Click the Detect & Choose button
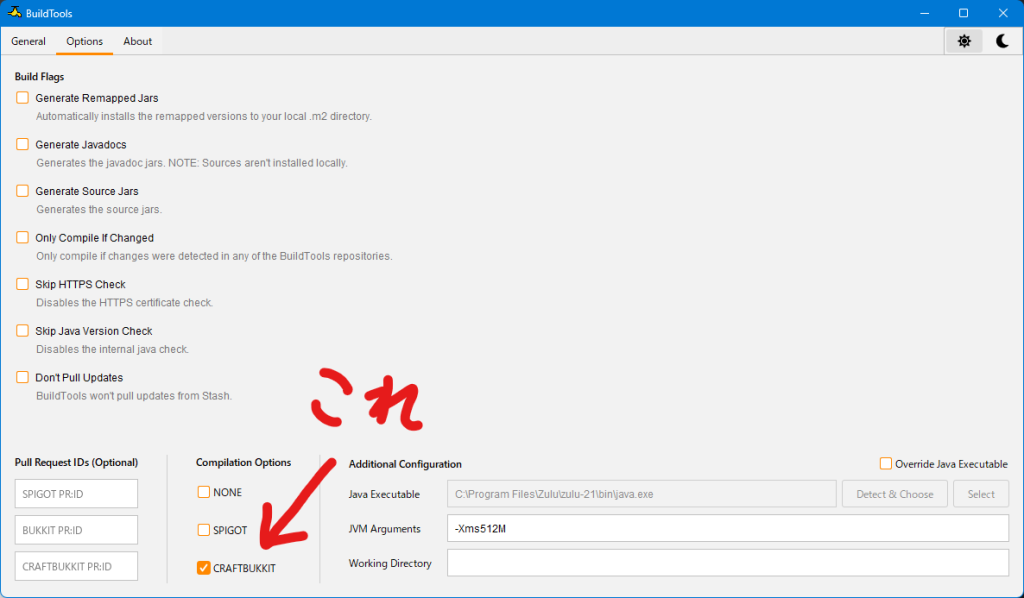This screenshot has height=598, width=1024. point(895,494)
